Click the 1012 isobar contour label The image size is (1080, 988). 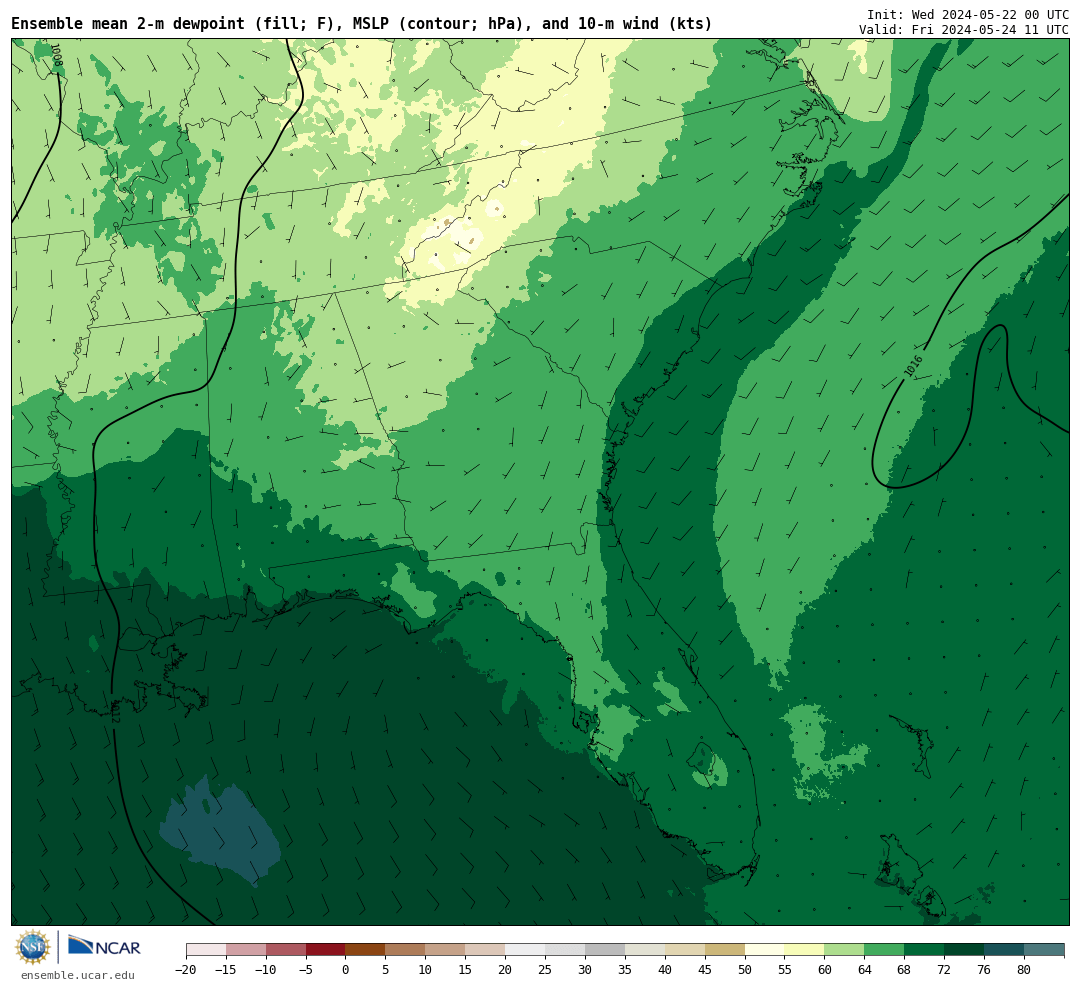pos(115,712)
